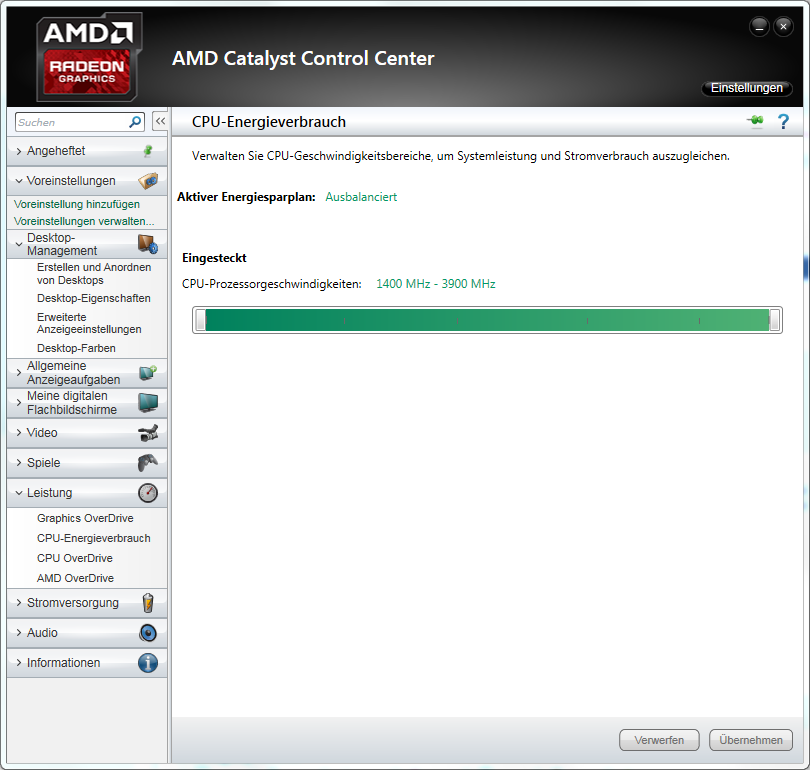Open Erstellen und Anordnen von Desktops

point(94,274)
